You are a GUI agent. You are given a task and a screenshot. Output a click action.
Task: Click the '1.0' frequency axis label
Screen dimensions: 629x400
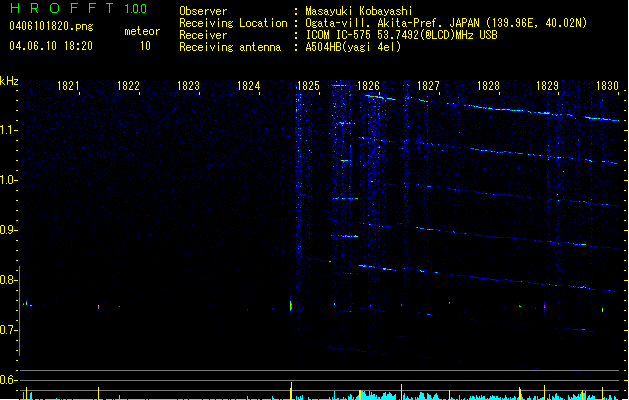(x=8, y=180)
